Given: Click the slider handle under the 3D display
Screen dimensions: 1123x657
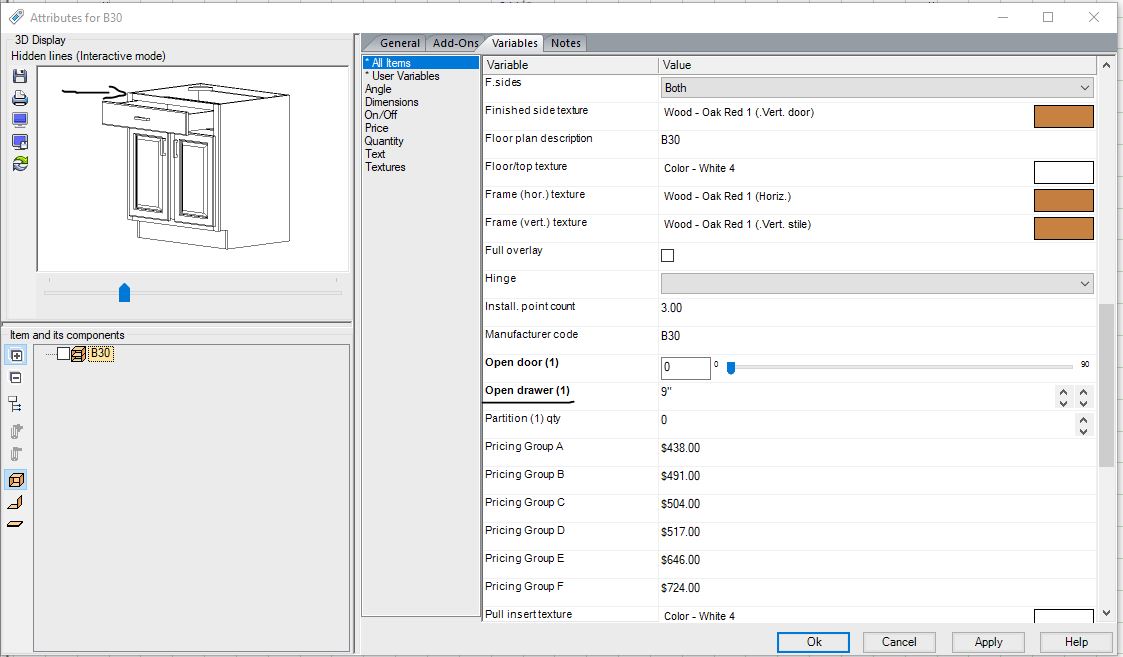Looking at the screenshot, I should (x=124, y=292).
